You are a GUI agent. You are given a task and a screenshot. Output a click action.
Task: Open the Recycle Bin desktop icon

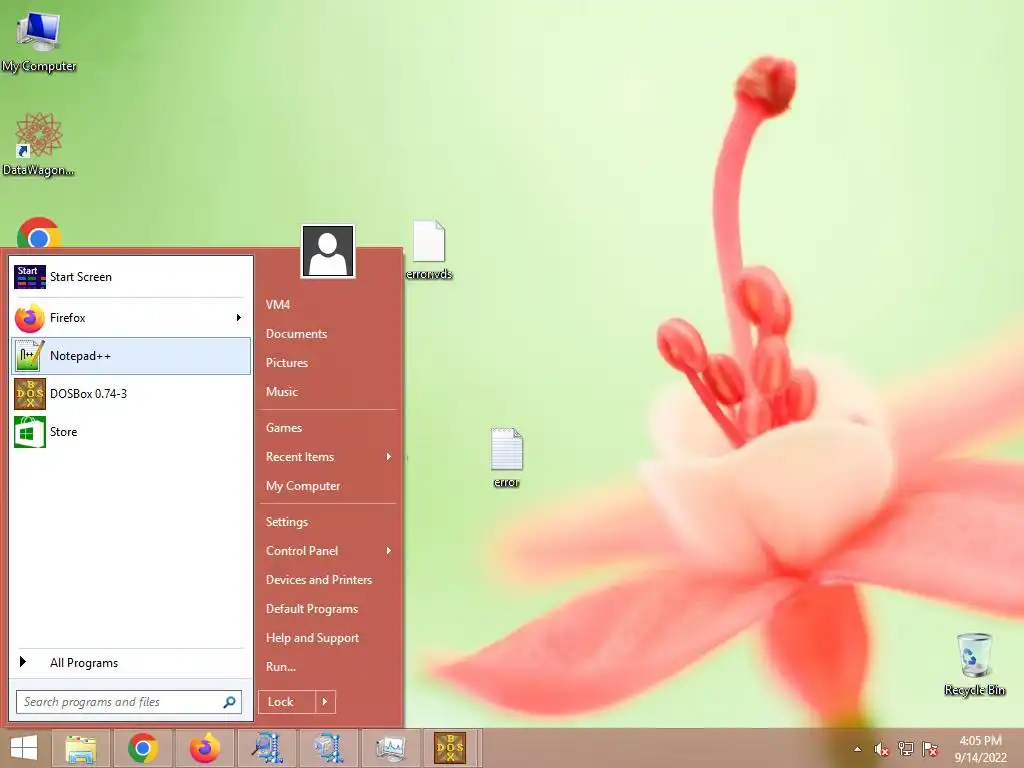pyautogui.click(x=974, y=664)
